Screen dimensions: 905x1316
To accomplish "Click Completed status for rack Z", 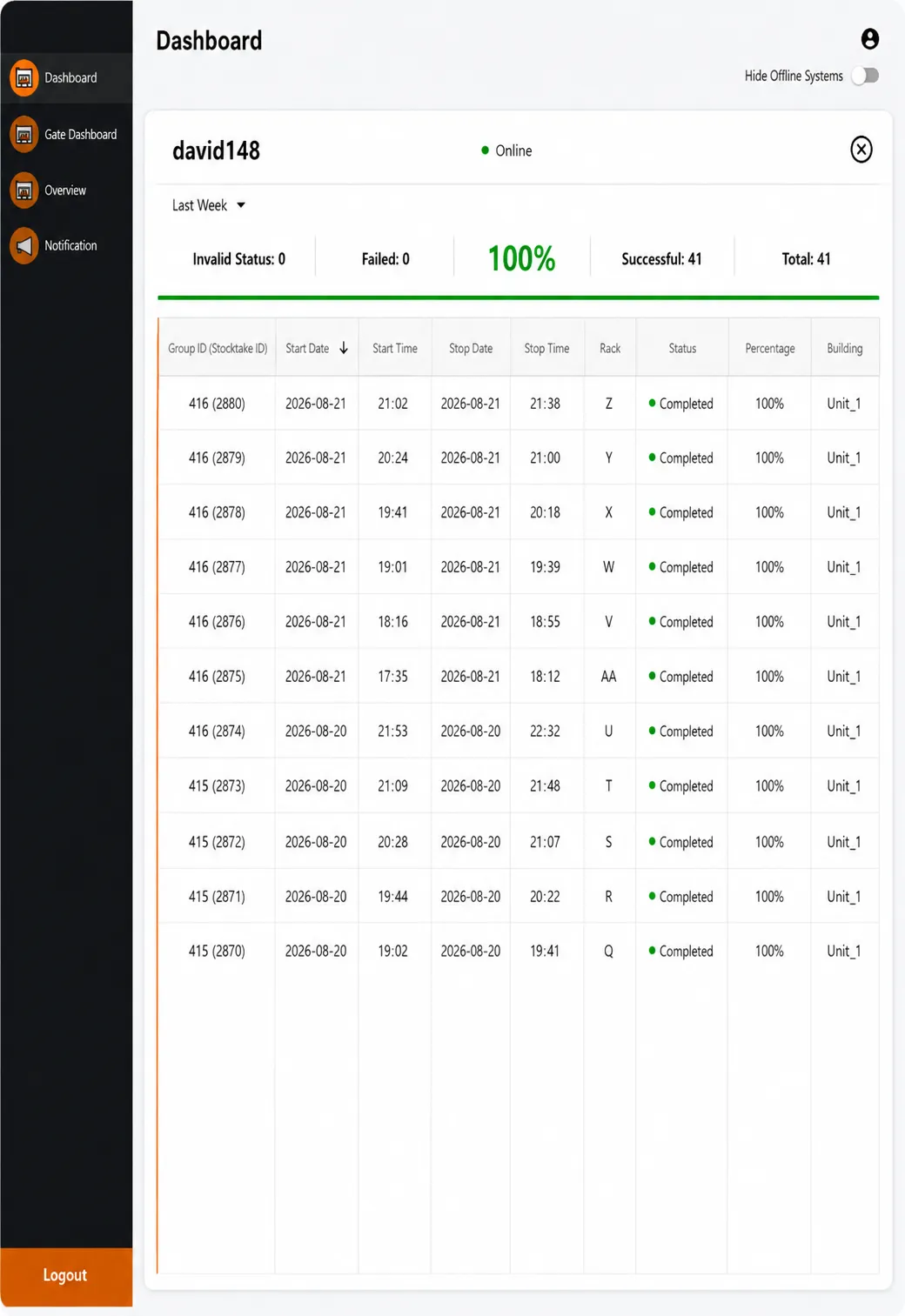I will 681,404.
